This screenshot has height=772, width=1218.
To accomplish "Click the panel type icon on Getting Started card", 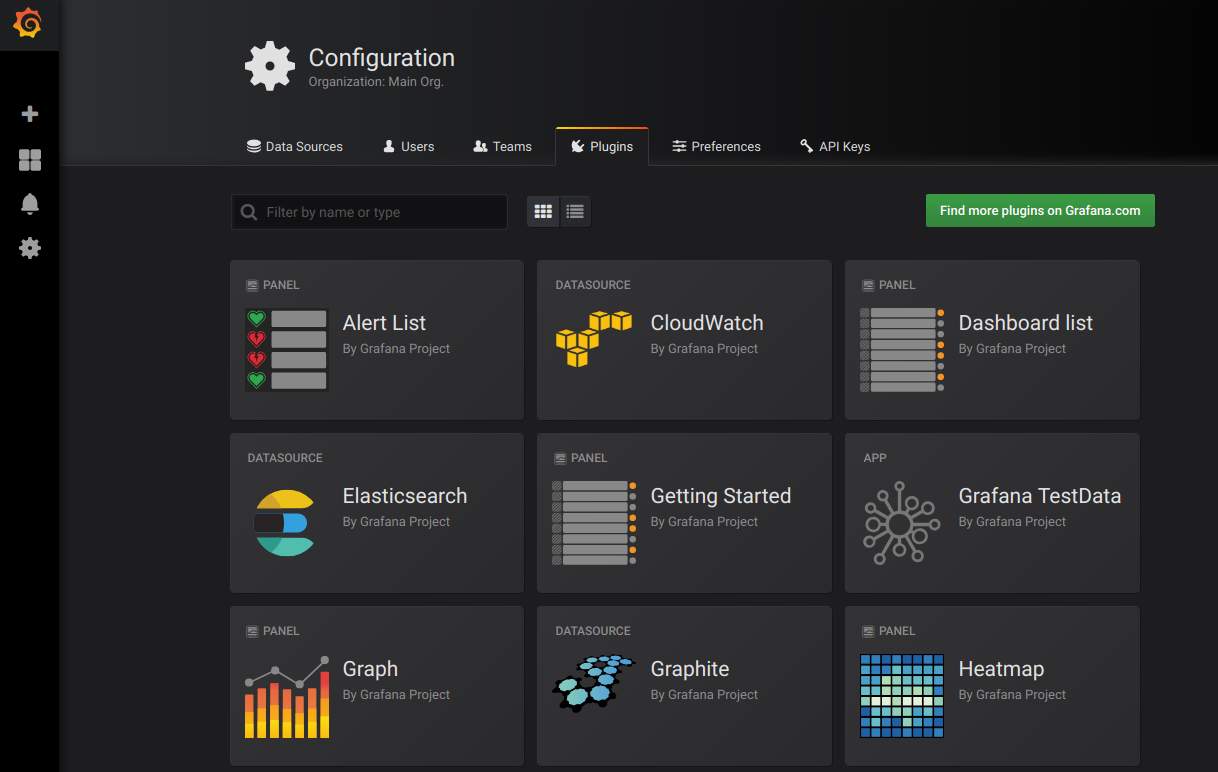I will 561,458.
